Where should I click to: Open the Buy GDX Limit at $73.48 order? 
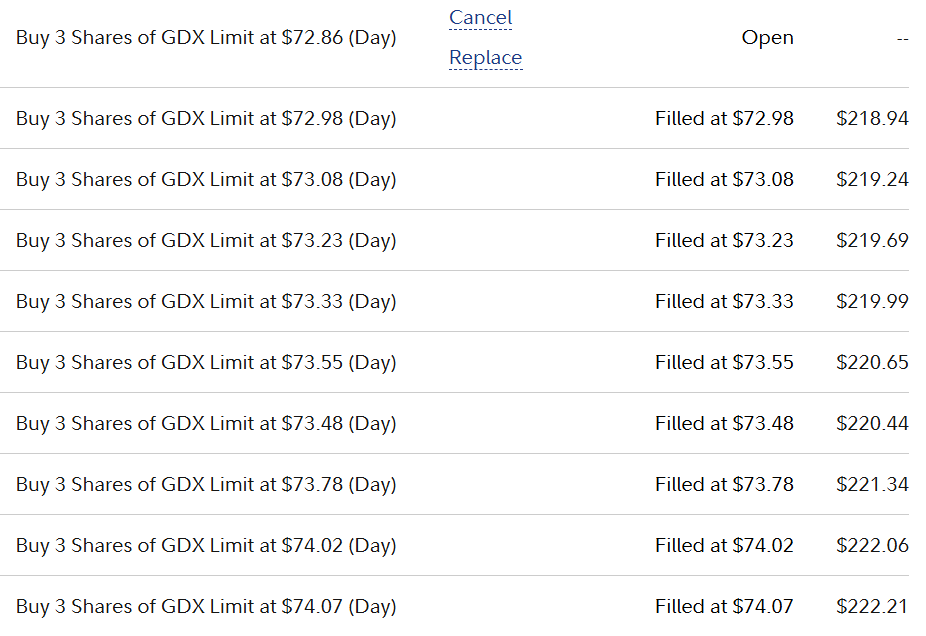(206, 424)
